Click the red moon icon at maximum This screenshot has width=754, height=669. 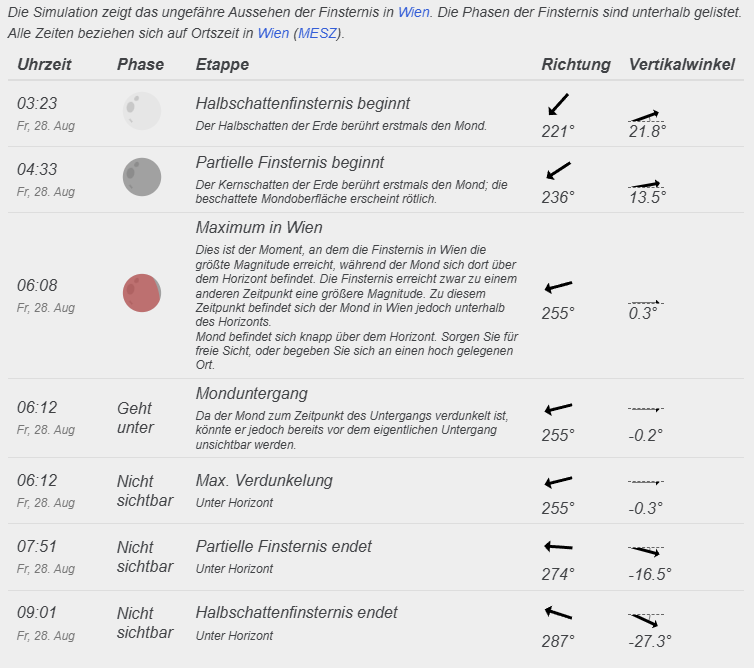142,293
